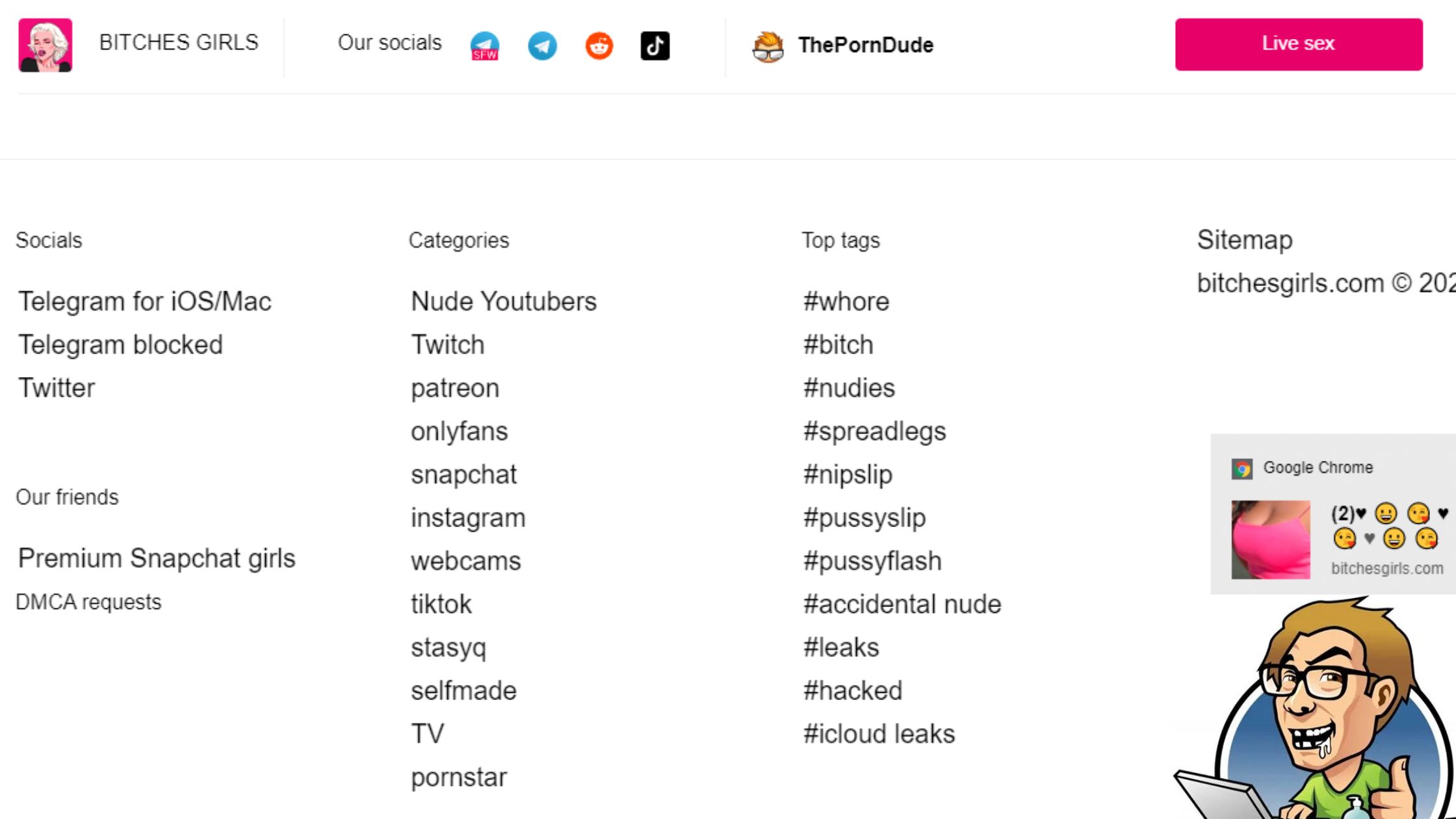1456x819 pixels.
Task: Click the ThePornDude mascot head icon
Action: tap(768, 45)
